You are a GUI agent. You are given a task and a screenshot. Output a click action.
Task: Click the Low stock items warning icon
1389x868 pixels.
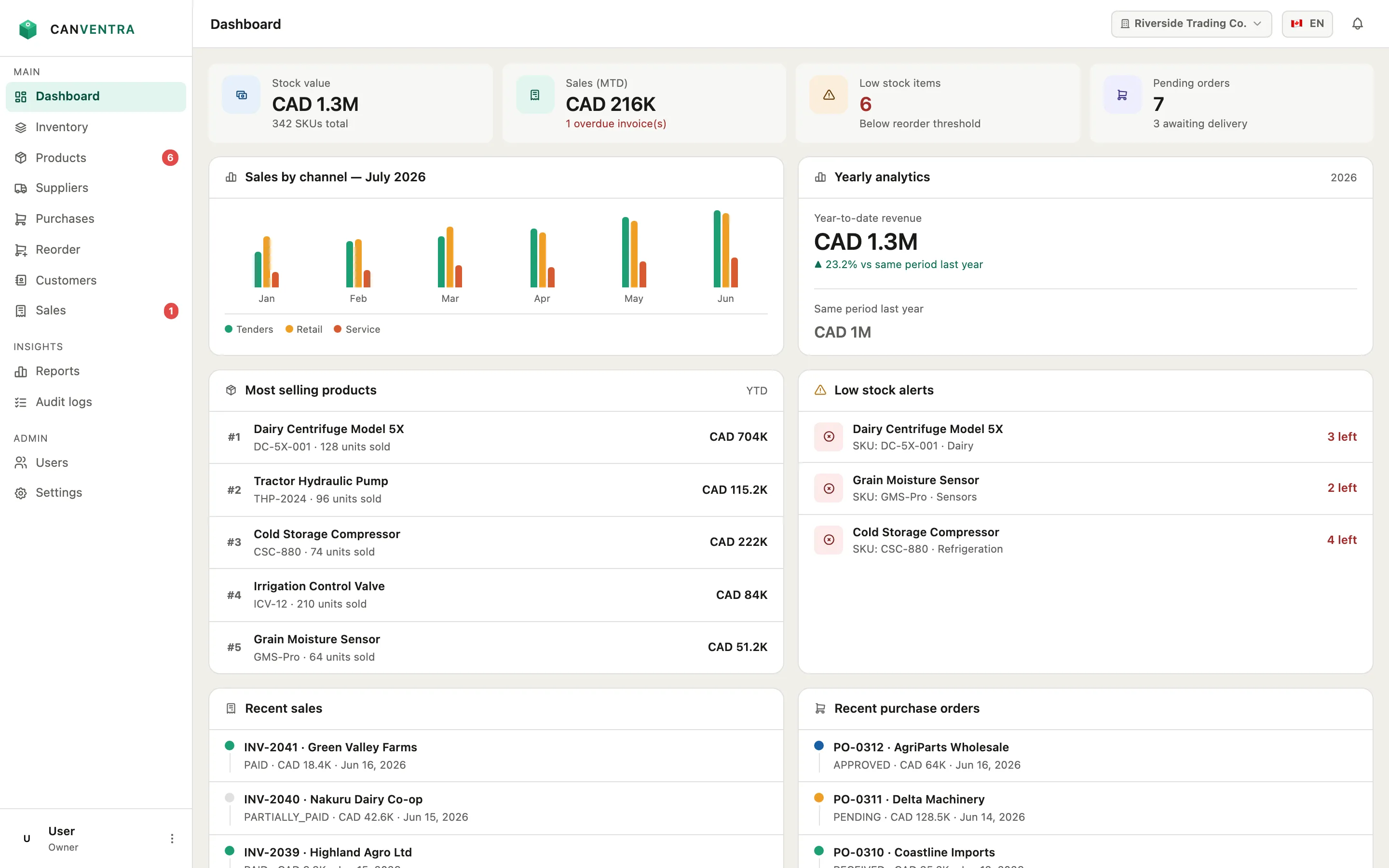pyautogui.click(x=829, y=95)
